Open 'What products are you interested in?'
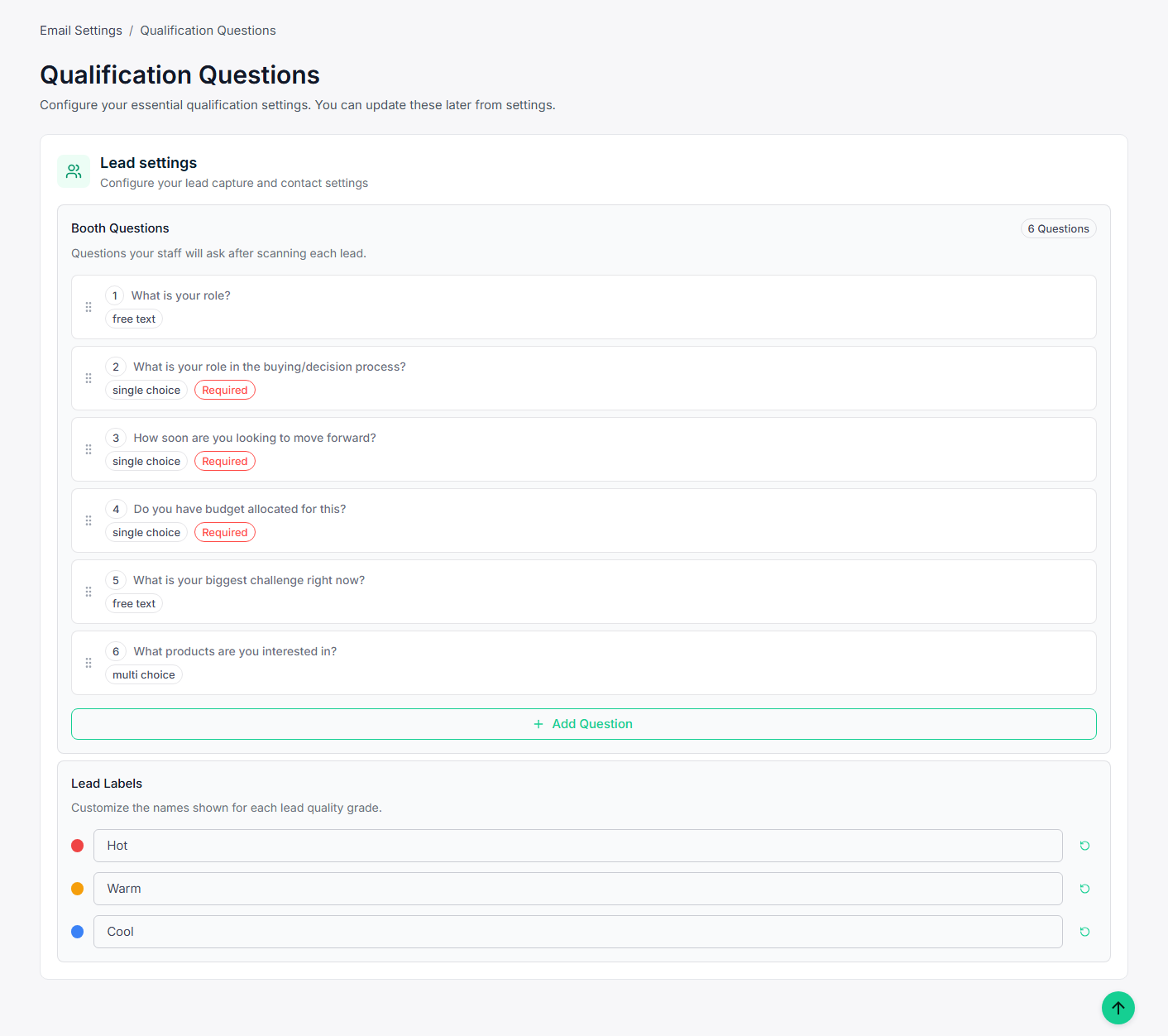The height and width of the screenshot is (1036, 1168). [584, 663]
